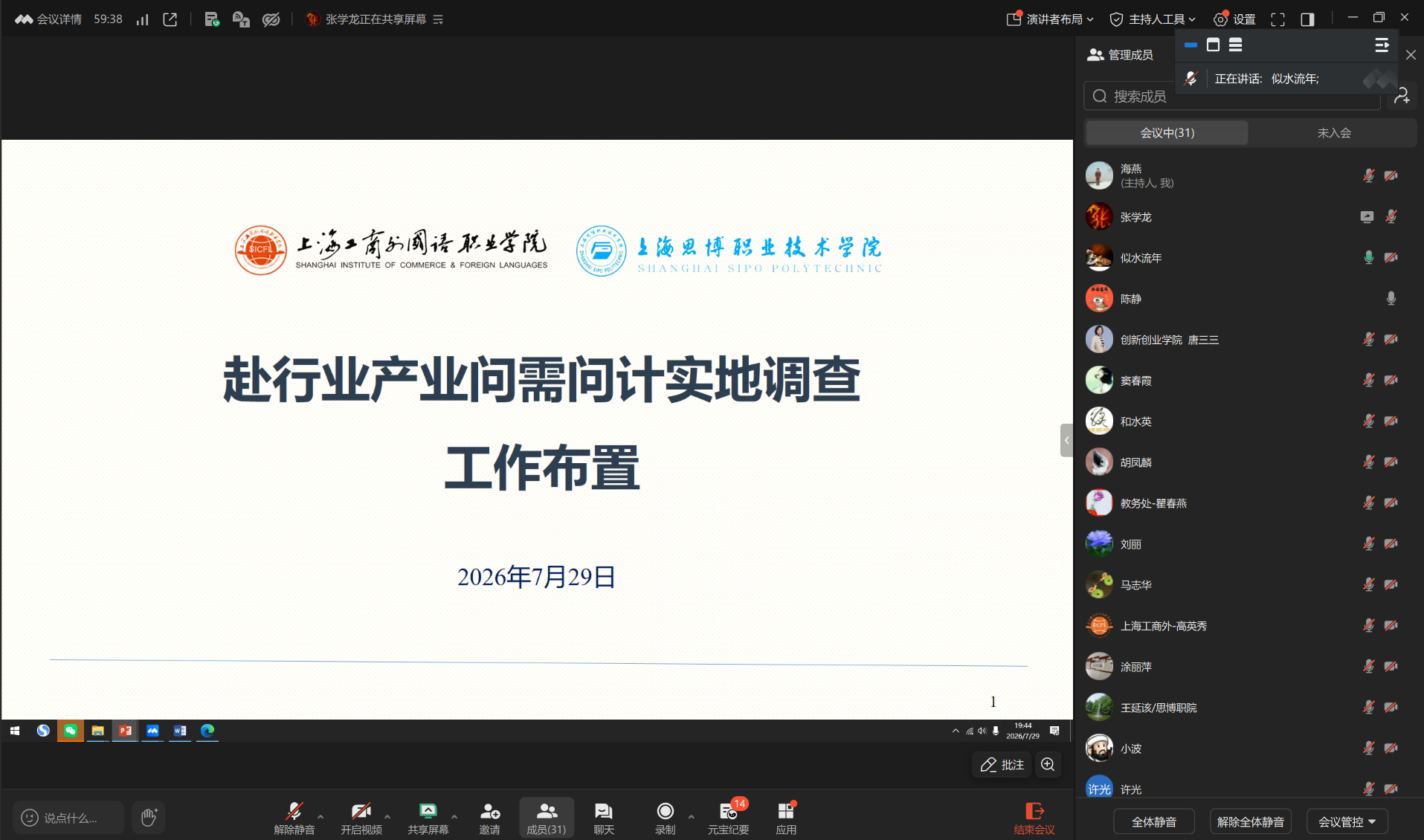Toggle microphone for member 张学龙

pos(1391,217)
